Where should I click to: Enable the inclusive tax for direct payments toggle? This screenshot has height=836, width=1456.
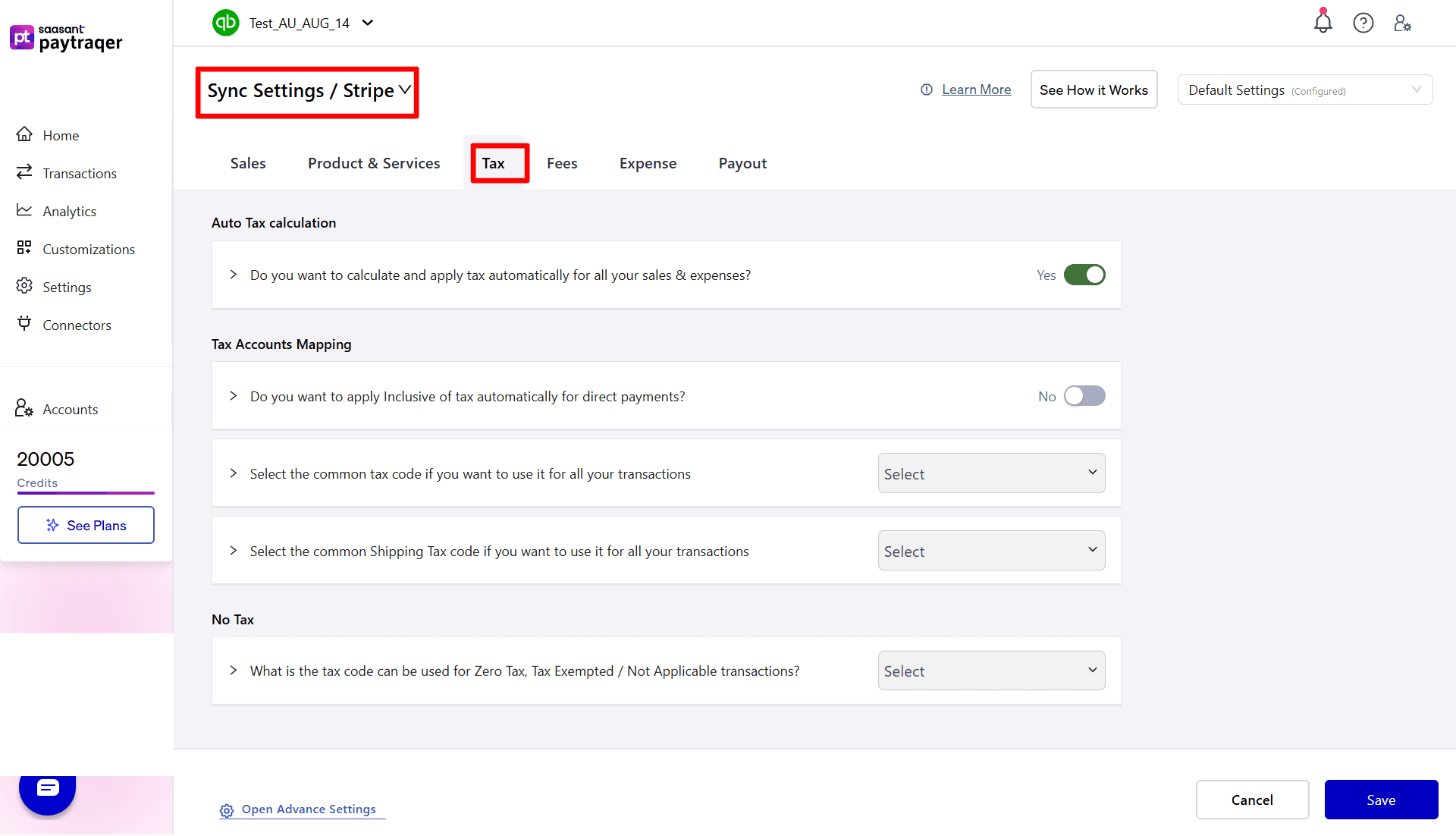pyautogui.click(x=1085, y=395)
